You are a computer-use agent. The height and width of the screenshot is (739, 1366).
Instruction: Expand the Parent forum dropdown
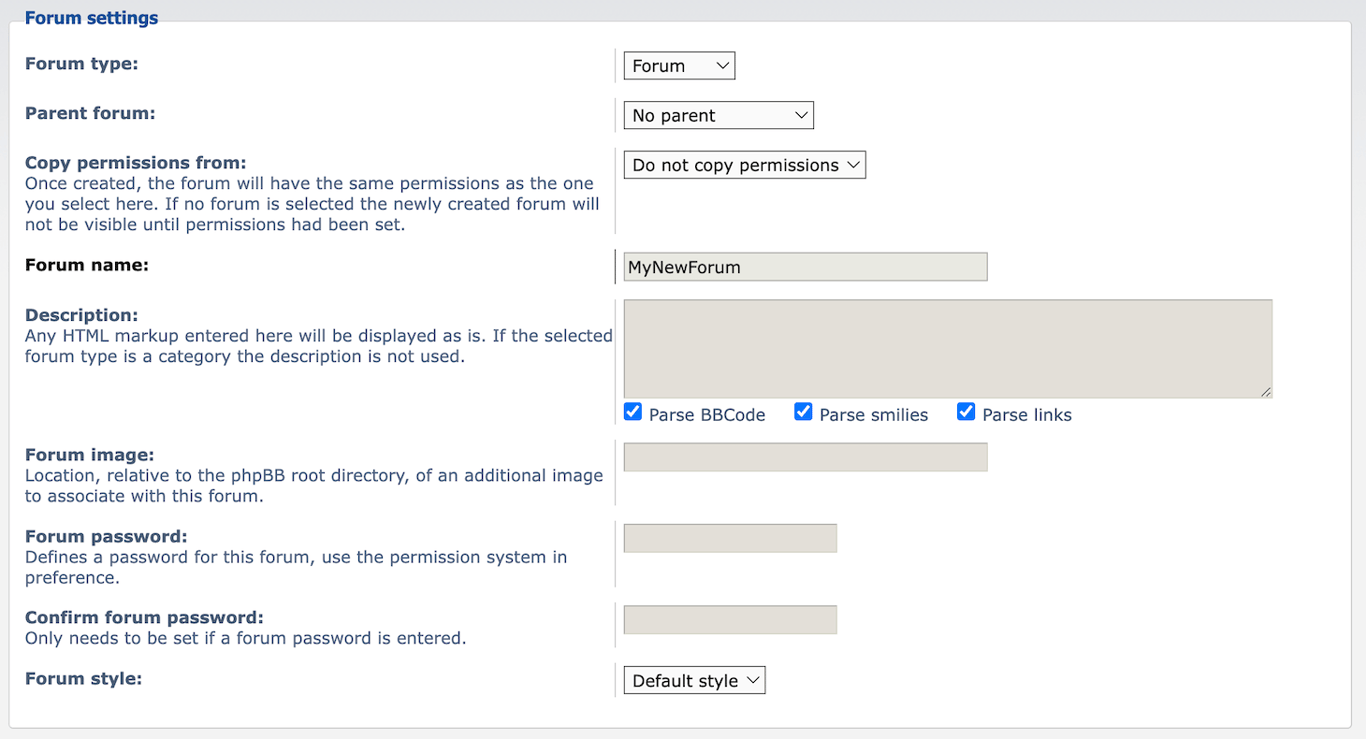point(717,114)
